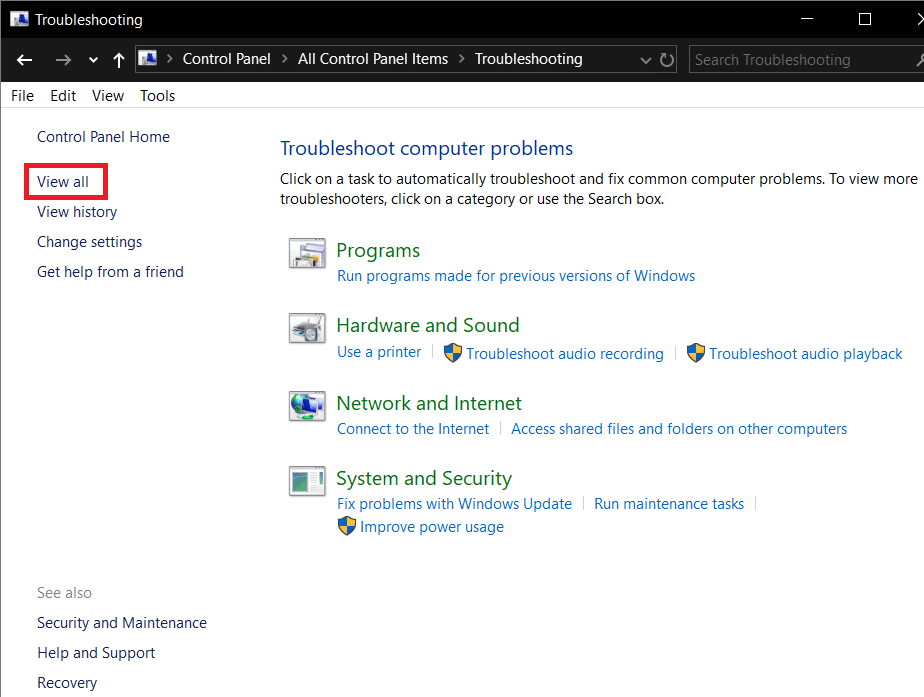This screenshot has height=697, width=924.
Task: Click the Network and Internet globe icon
Action: [307, 406]
